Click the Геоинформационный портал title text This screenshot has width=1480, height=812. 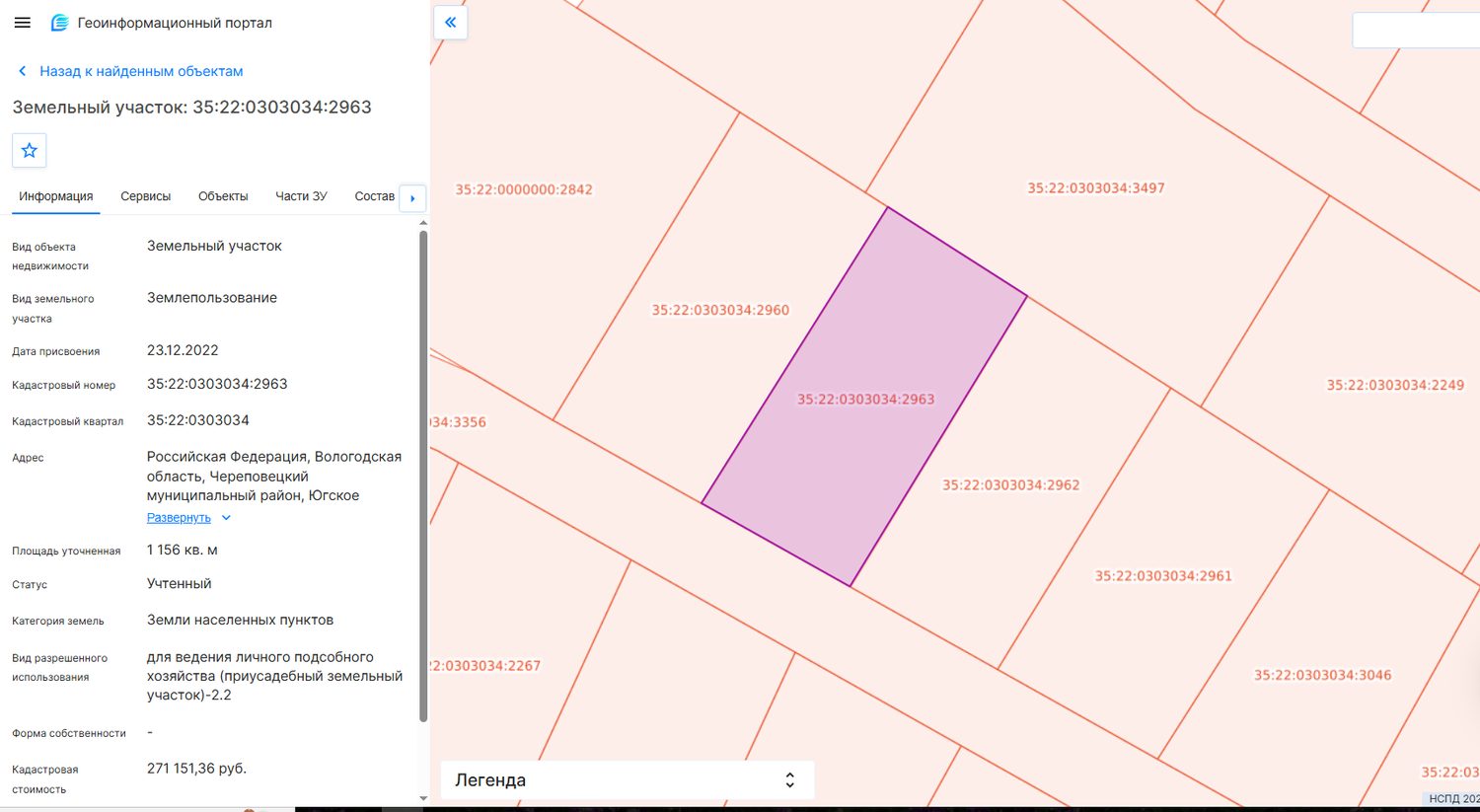click(x=175, y=23)
